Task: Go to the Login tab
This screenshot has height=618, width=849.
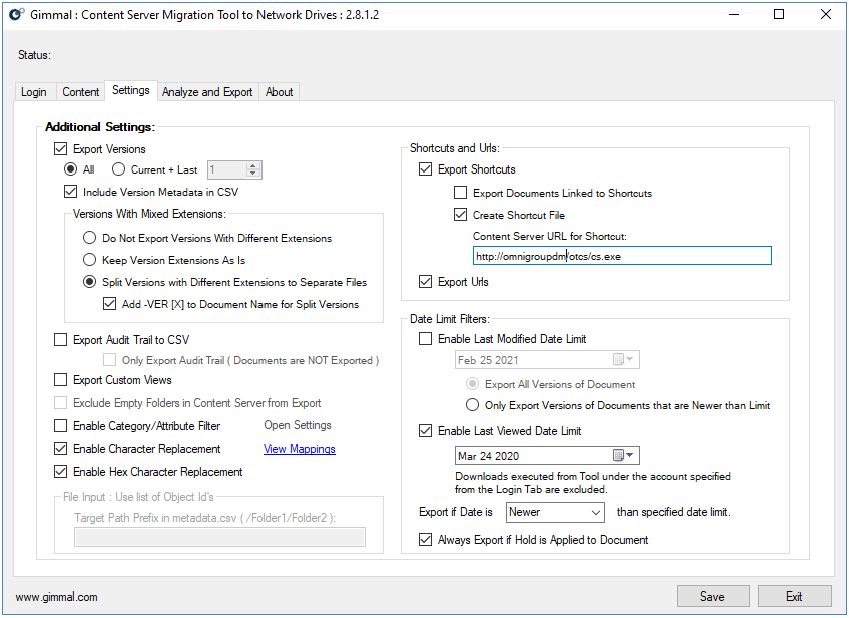Action: click(34, 92)
